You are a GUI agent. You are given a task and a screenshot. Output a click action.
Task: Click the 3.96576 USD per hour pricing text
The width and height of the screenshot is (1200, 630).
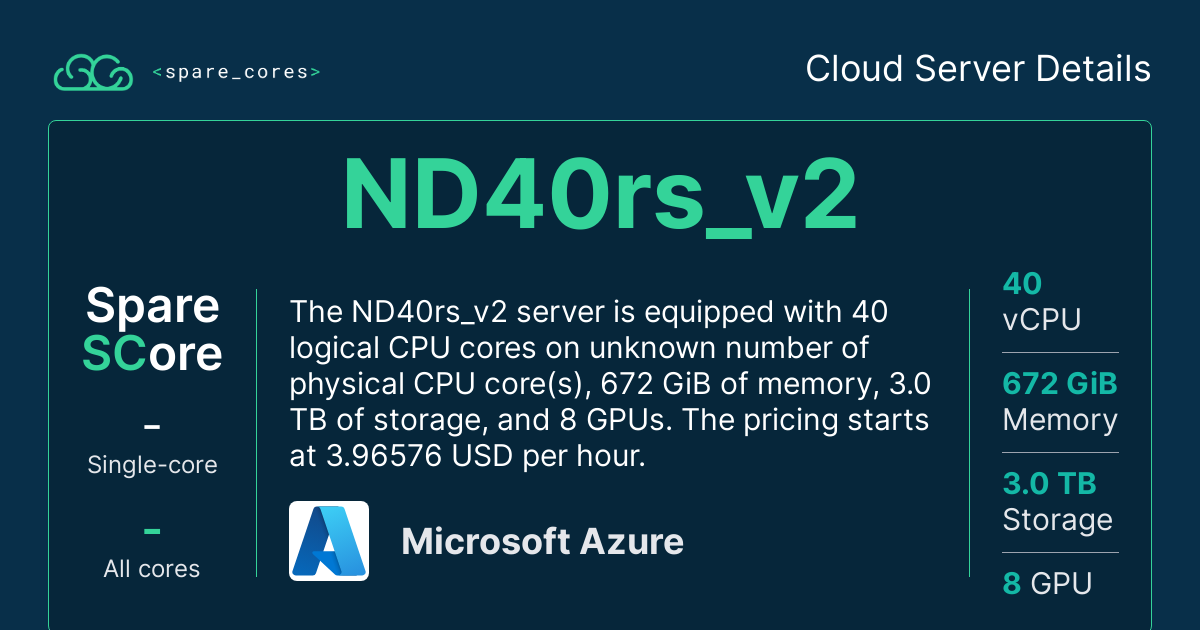coord(465,455)
